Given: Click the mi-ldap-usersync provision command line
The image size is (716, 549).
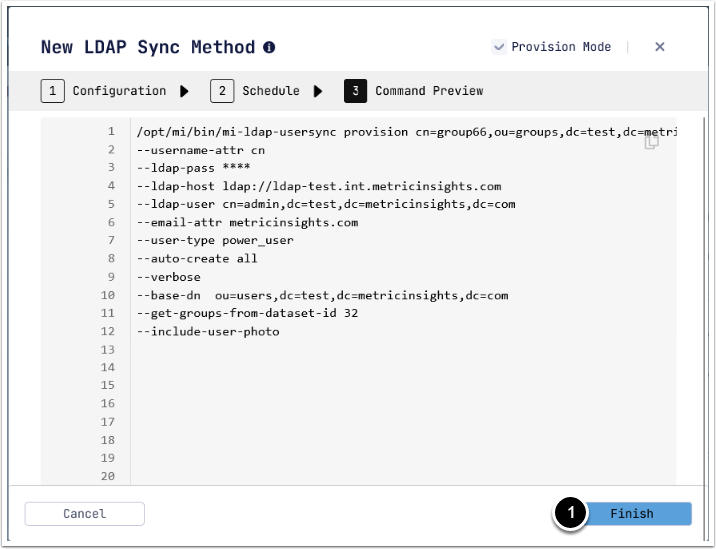Looking at the screenshot, I should (x=400, y=132).
